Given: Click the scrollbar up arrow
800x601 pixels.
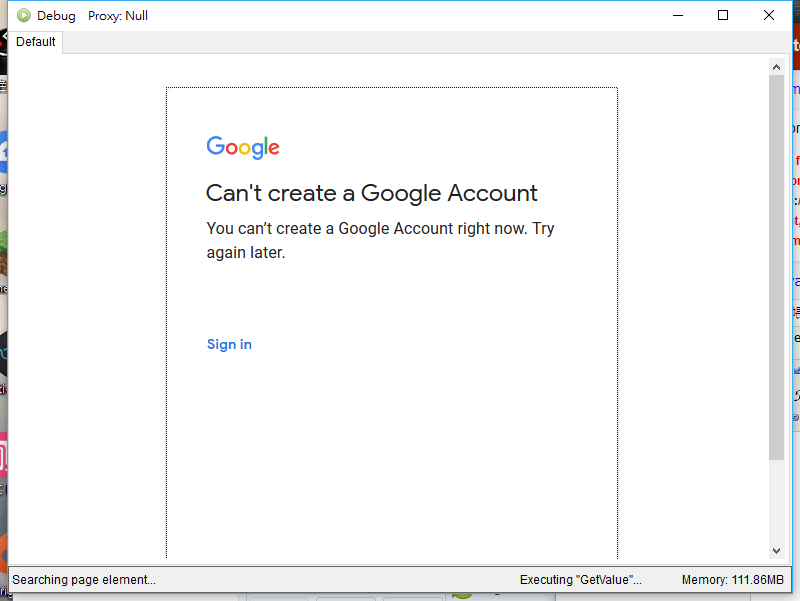Looking at the screenshot, I should tap(776, 66).
